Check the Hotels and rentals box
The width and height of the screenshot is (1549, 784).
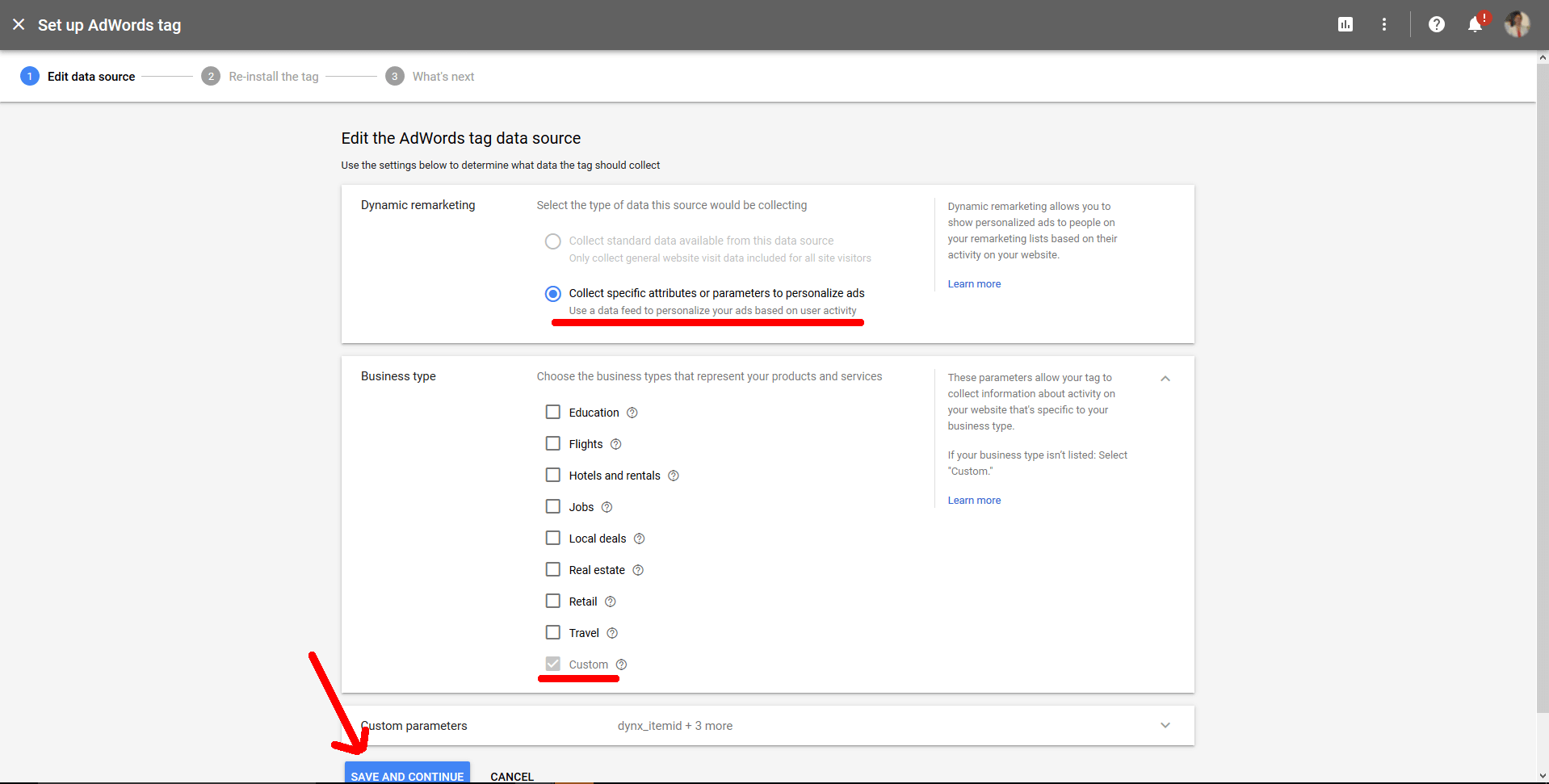[x=553, y=475]
